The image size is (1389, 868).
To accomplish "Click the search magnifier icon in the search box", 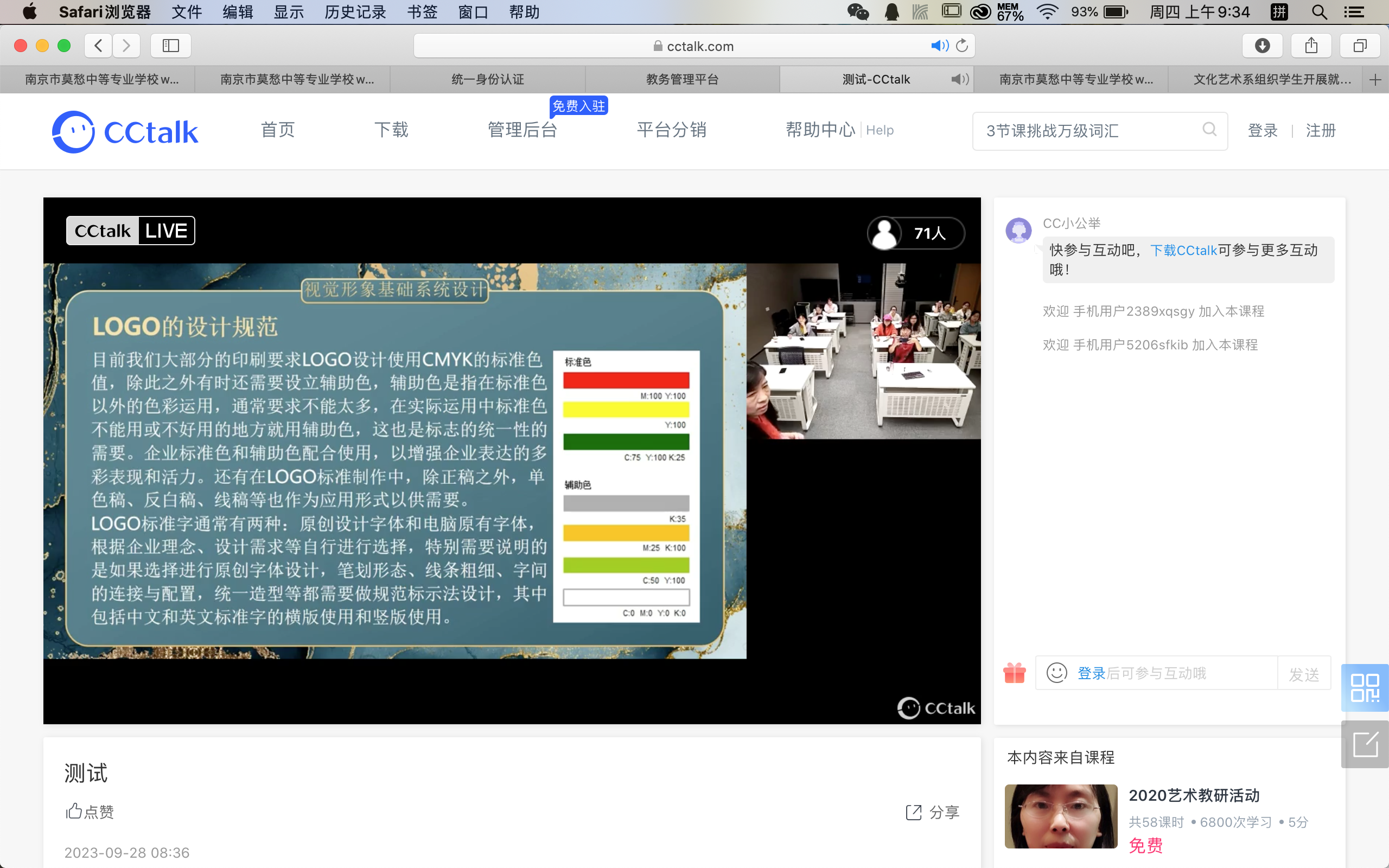I will (x=1209, y=129).
